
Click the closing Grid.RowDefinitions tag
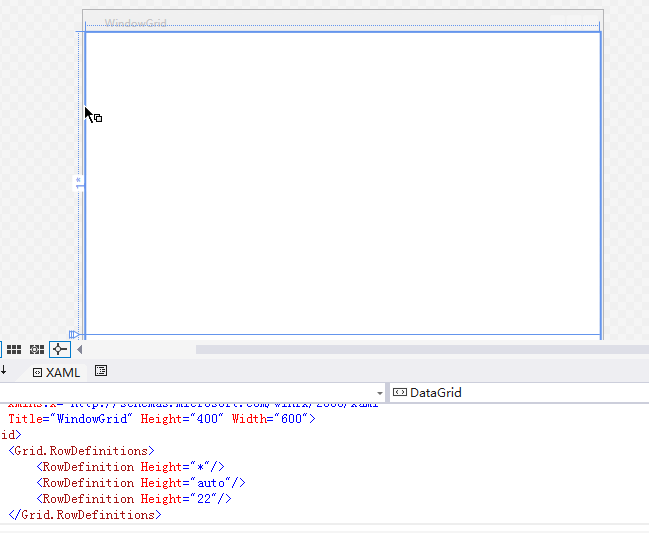pos(84,515)
